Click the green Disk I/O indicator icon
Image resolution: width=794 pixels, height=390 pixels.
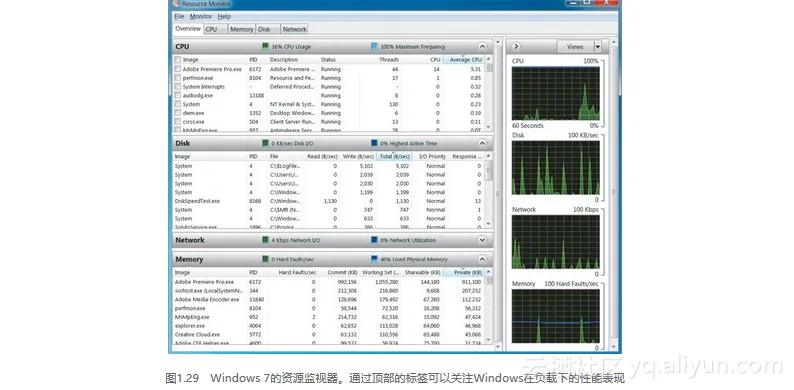click(265, 143)
